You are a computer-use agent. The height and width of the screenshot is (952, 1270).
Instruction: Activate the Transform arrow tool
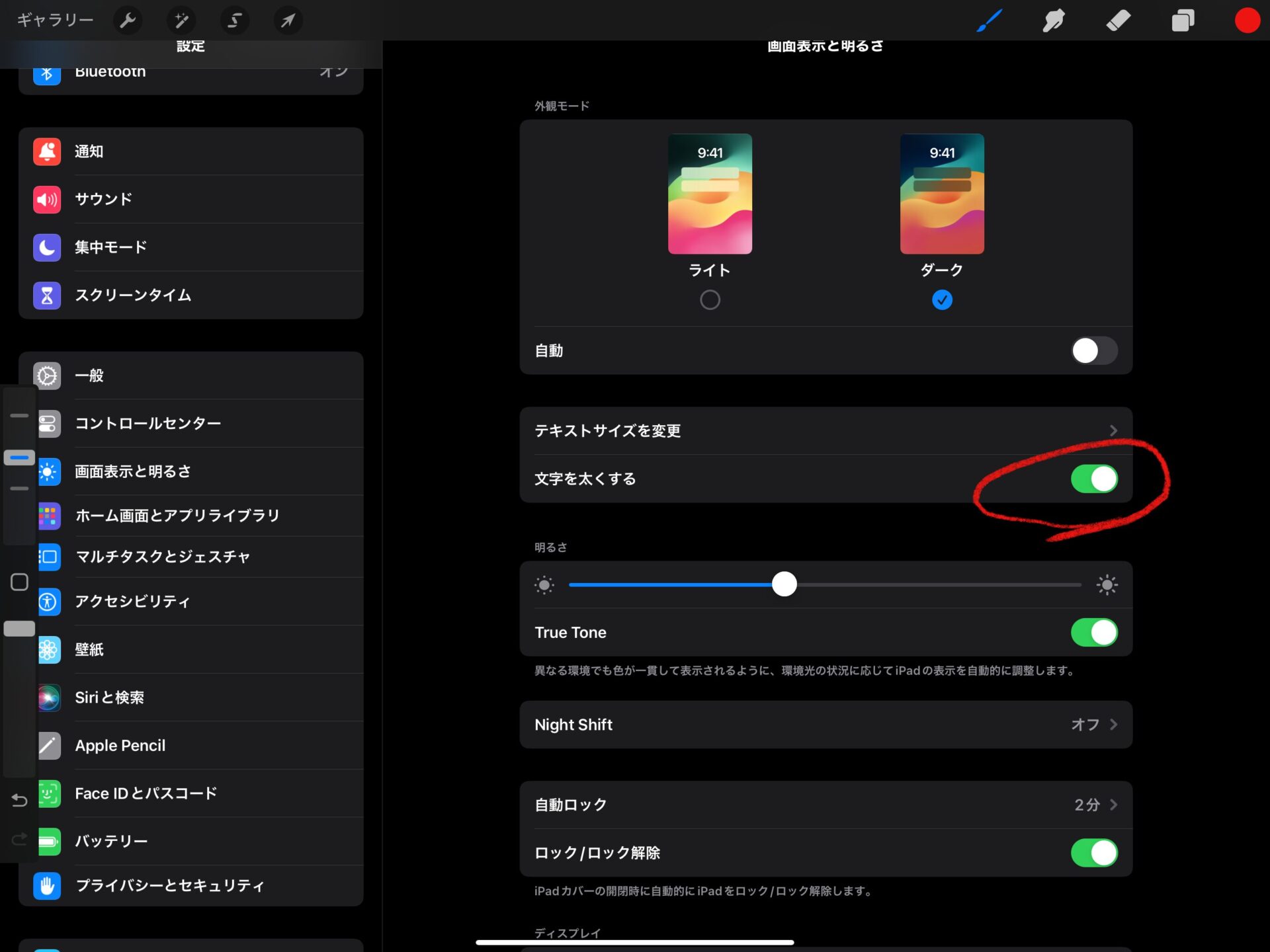point(288,20)
